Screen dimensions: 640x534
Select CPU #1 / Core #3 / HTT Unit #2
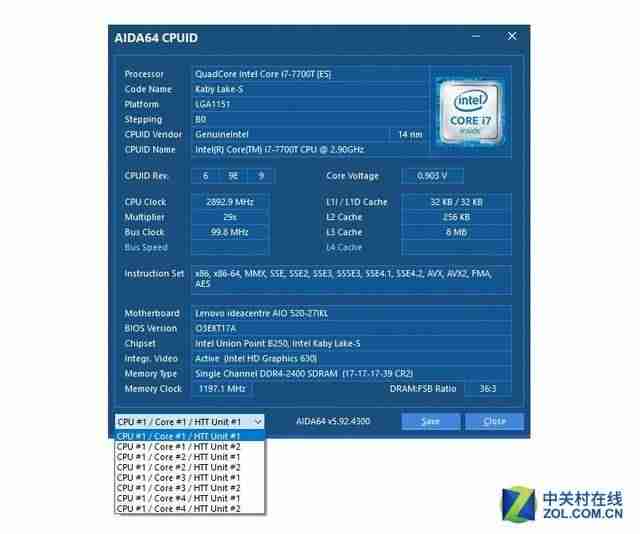pos(190,488)
